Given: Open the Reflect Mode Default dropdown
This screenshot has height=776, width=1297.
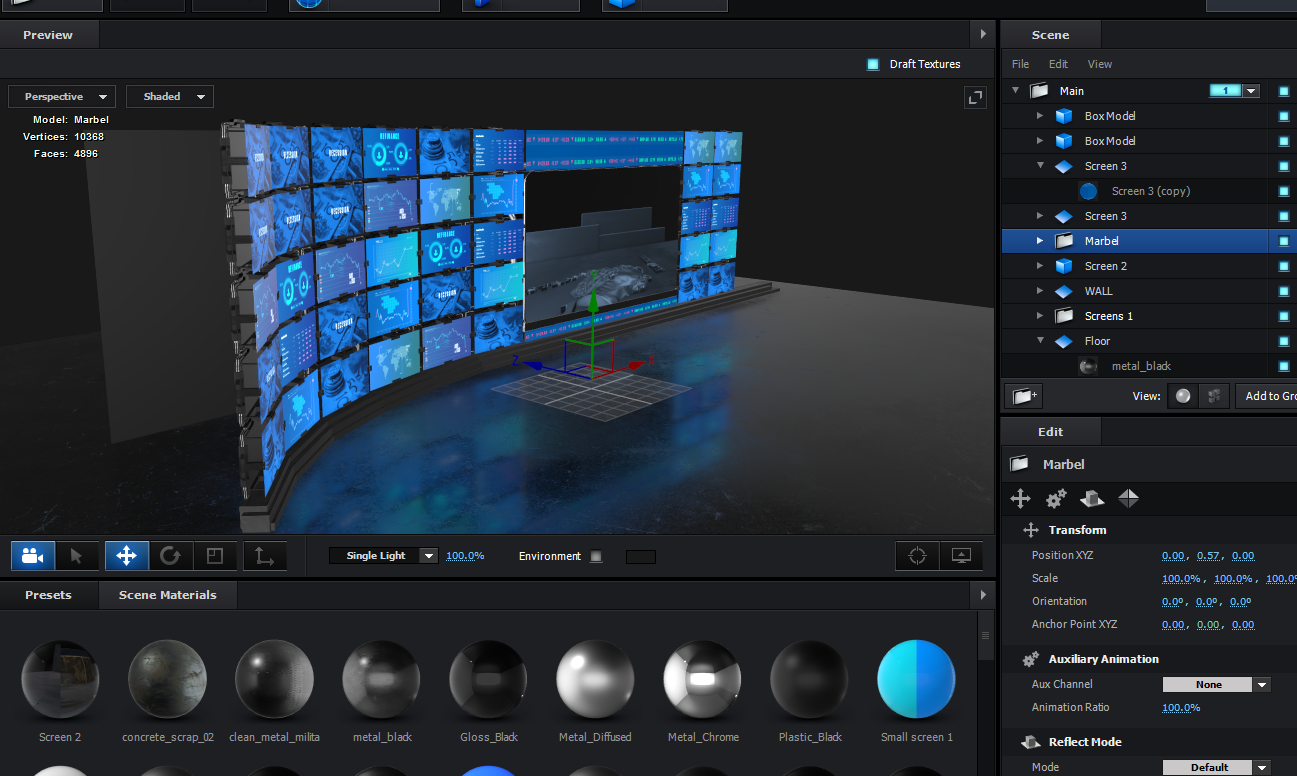Looking at the screenshot, I should tap(1216, 768).
